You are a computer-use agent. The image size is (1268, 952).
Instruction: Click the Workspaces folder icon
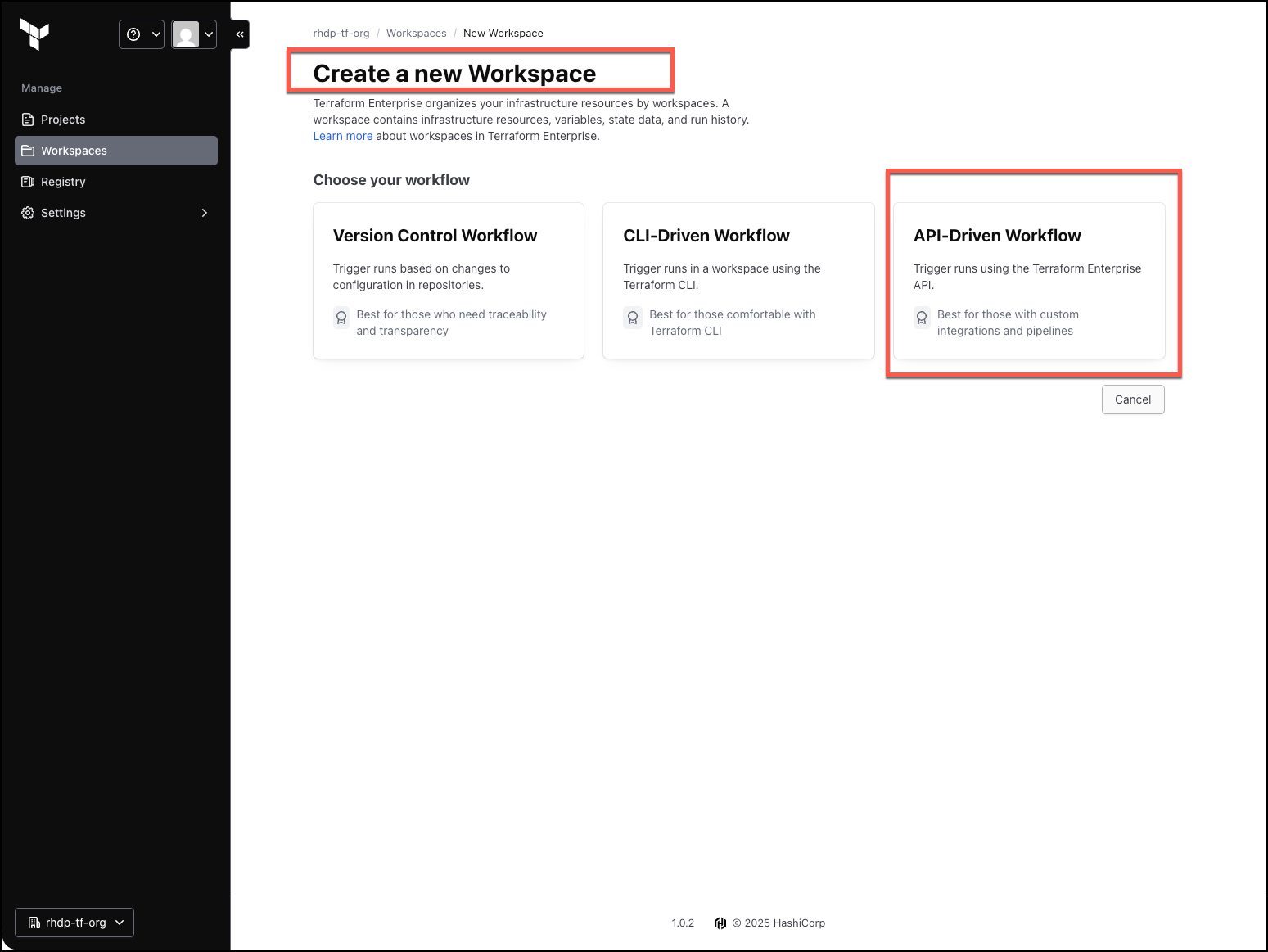point(28,151)
